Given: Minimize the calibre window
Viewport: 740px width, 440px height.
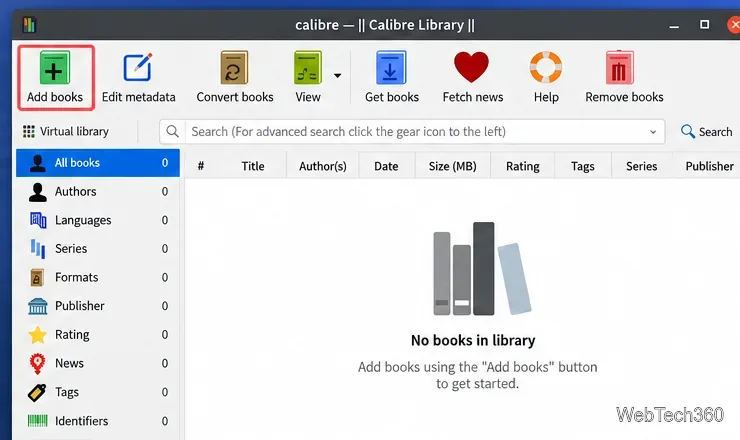Looking at the screenshot, I should [x=674, y=25].
